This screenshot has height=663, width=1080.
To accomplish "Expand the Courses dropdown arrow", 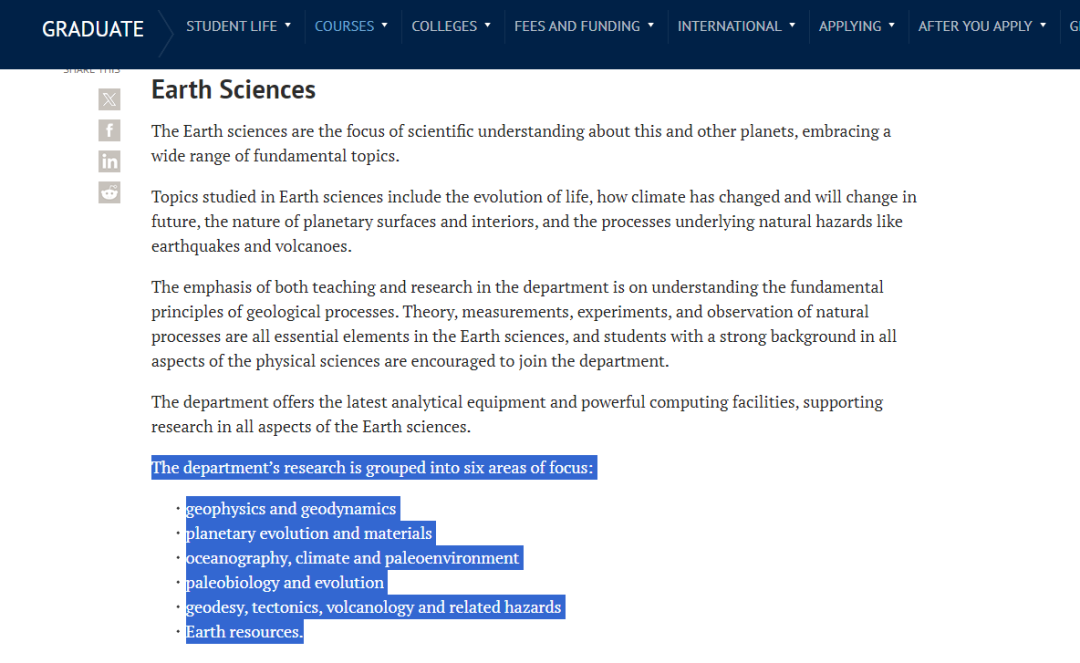I will [x=384, y=25].
